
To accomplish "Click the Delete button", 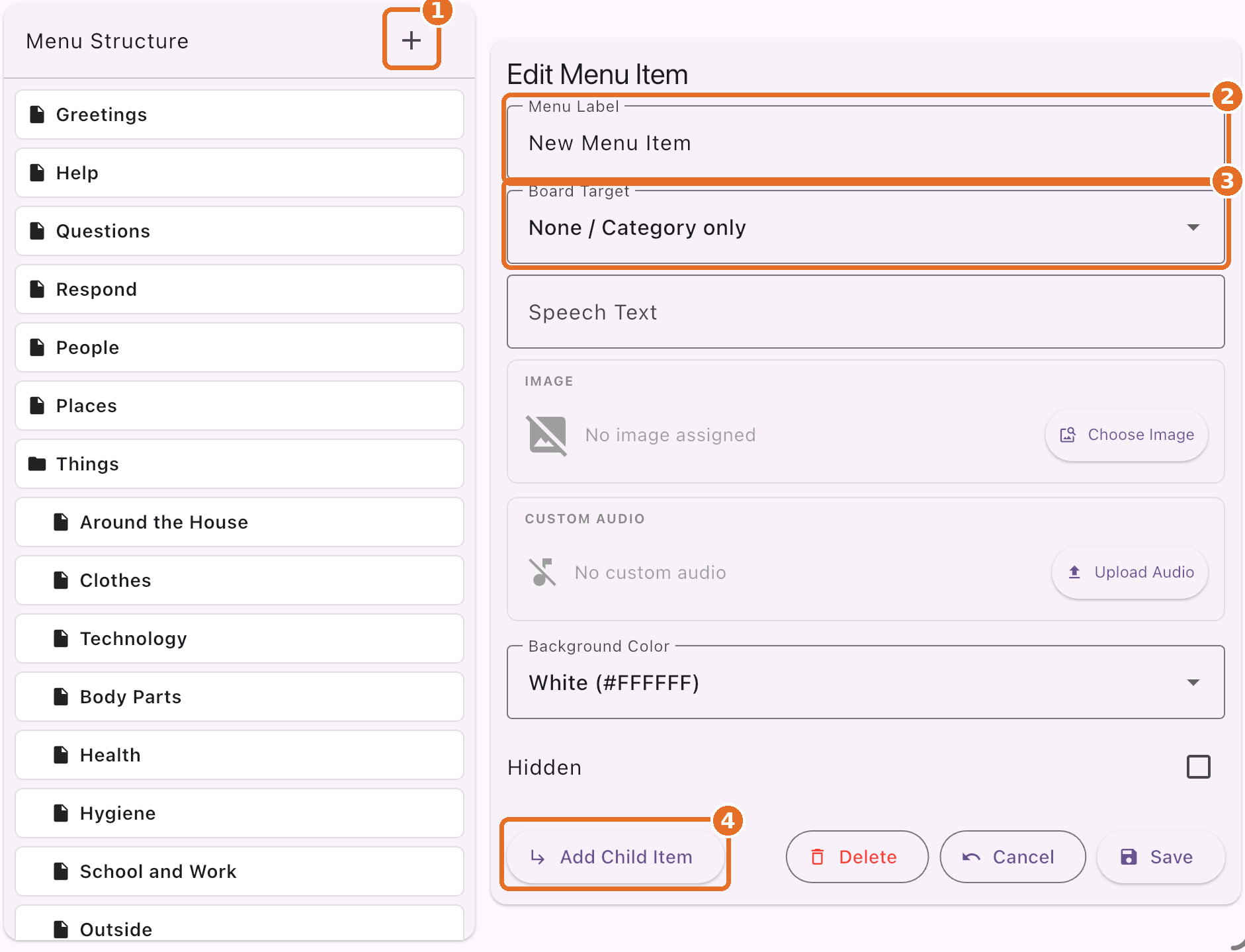I will point(857,857).
